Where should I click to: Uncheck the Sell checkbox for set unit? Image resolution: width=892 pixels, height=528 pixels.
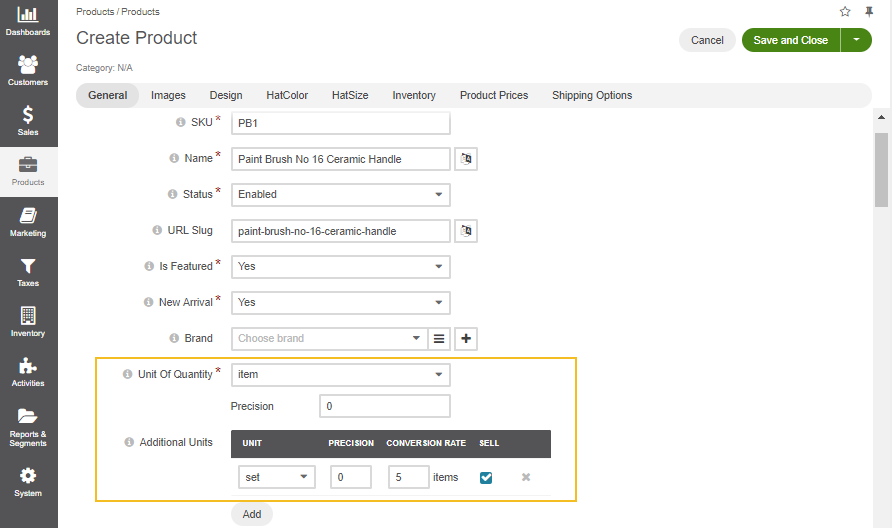coord(486,478)
